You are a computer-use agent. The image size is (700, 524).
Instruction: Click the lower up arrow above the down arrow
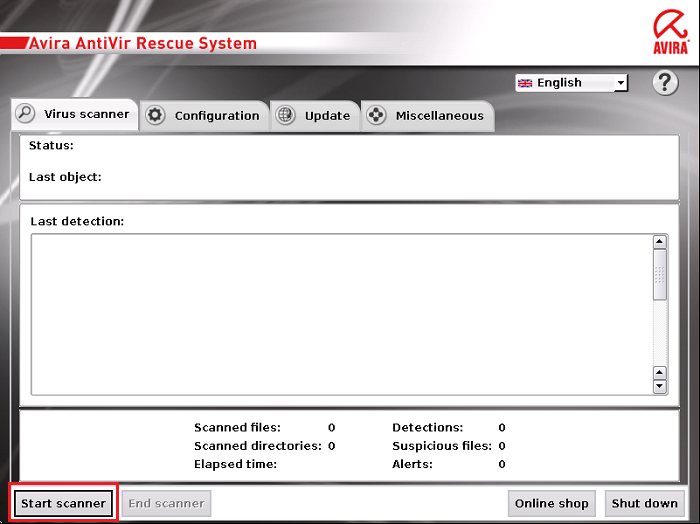660,373
